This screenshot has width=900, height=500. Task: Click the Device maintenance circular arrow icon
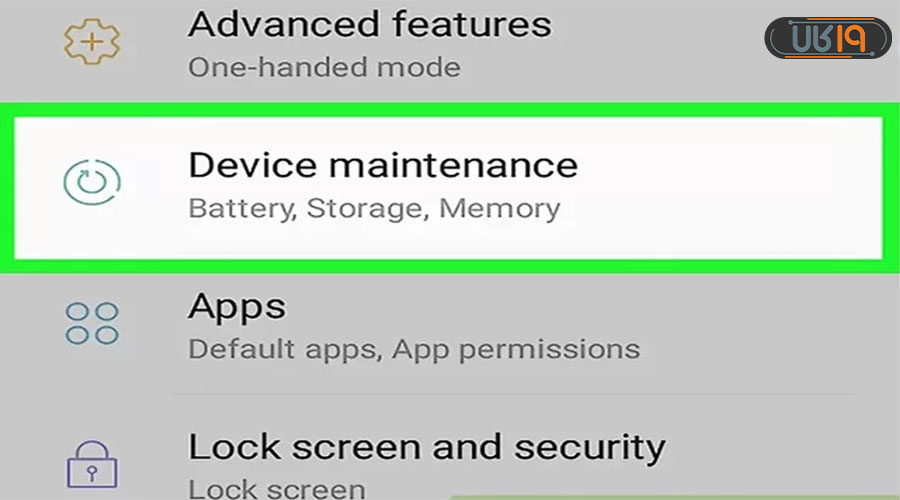point(91,182)
